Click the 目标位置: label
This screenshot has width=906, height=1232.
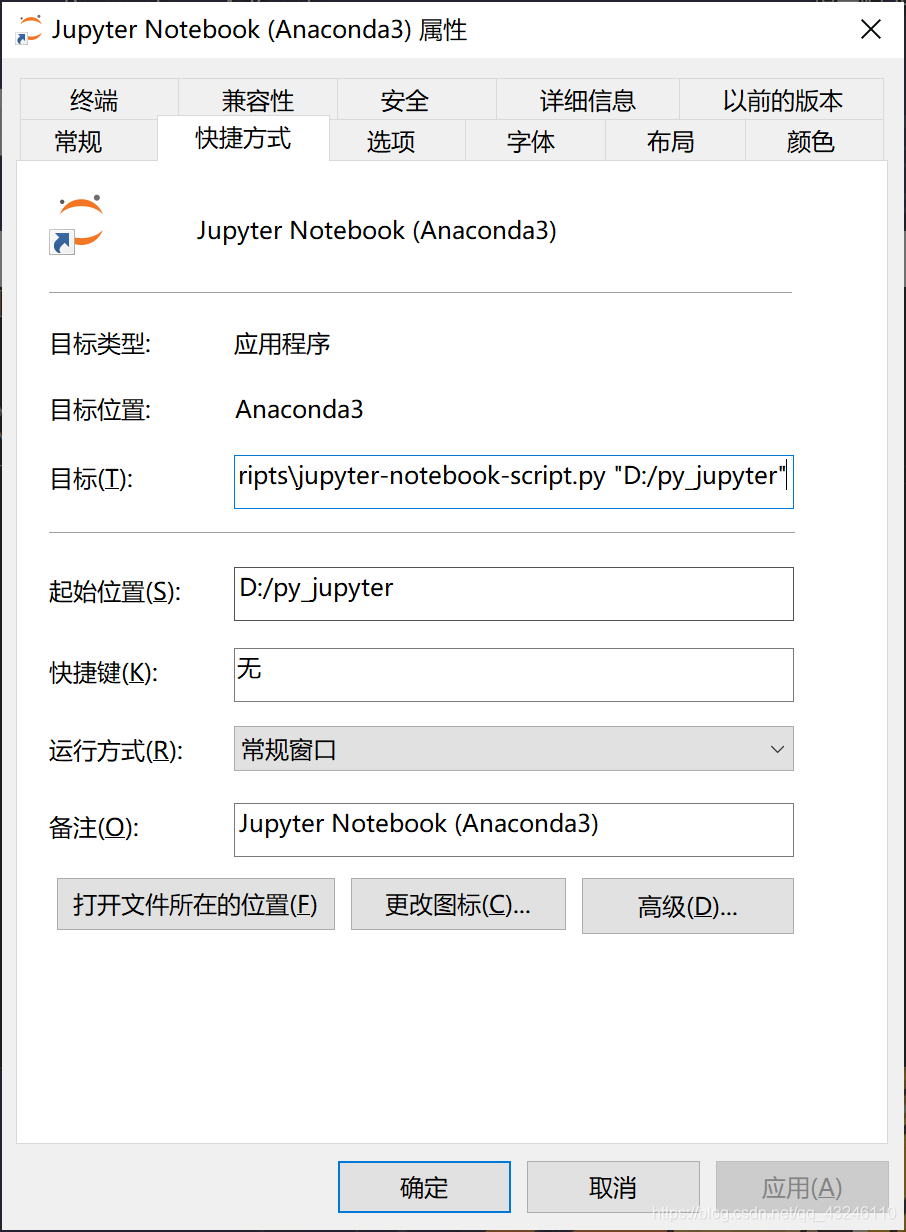click(x=100, y=409)
